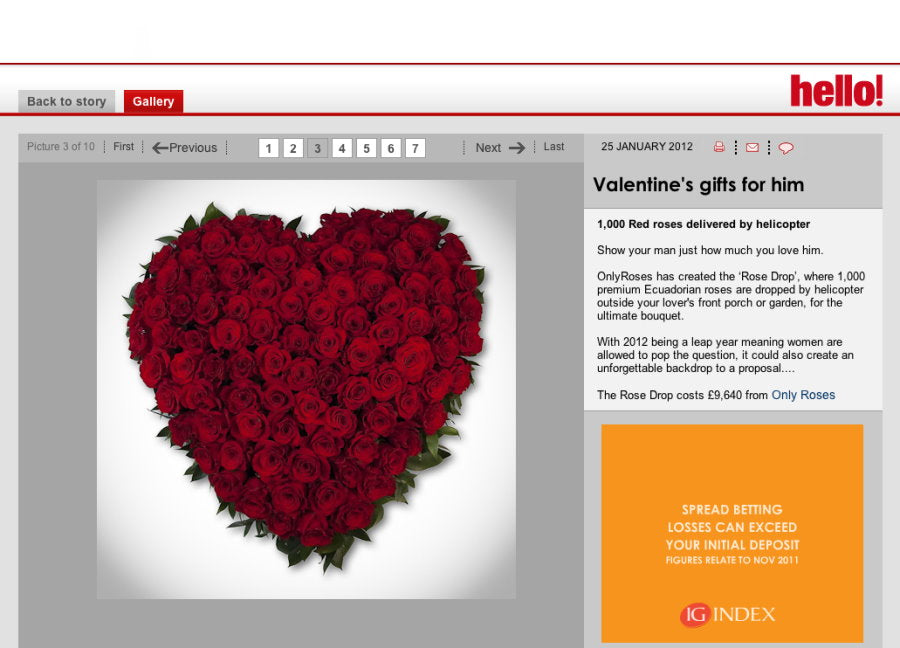This screenshot has width=900, height=648.
Task: Jump to the First picture
Action: point(123,147)
